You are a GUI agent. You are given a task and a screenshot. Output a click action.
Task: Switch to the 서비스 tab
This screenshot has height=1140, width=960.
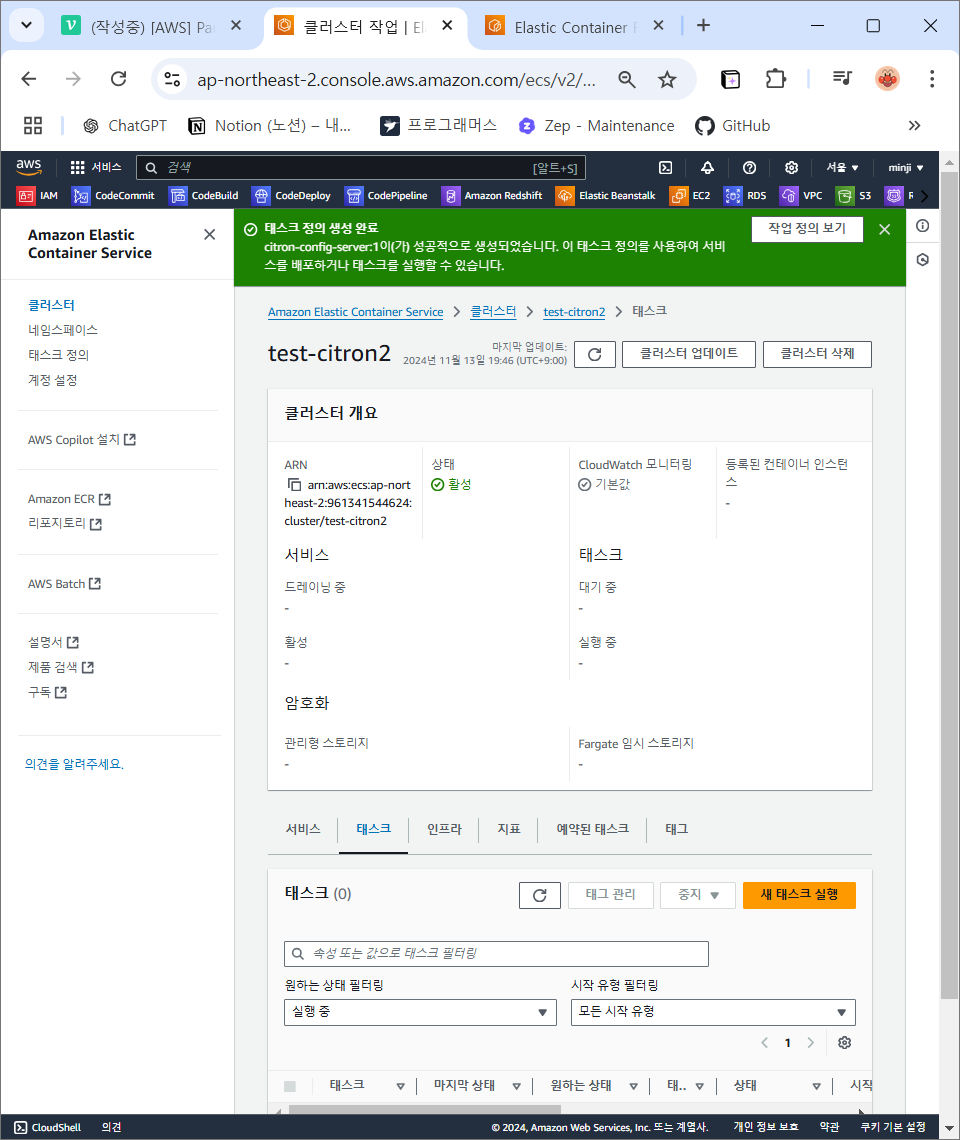coord(303,830)
